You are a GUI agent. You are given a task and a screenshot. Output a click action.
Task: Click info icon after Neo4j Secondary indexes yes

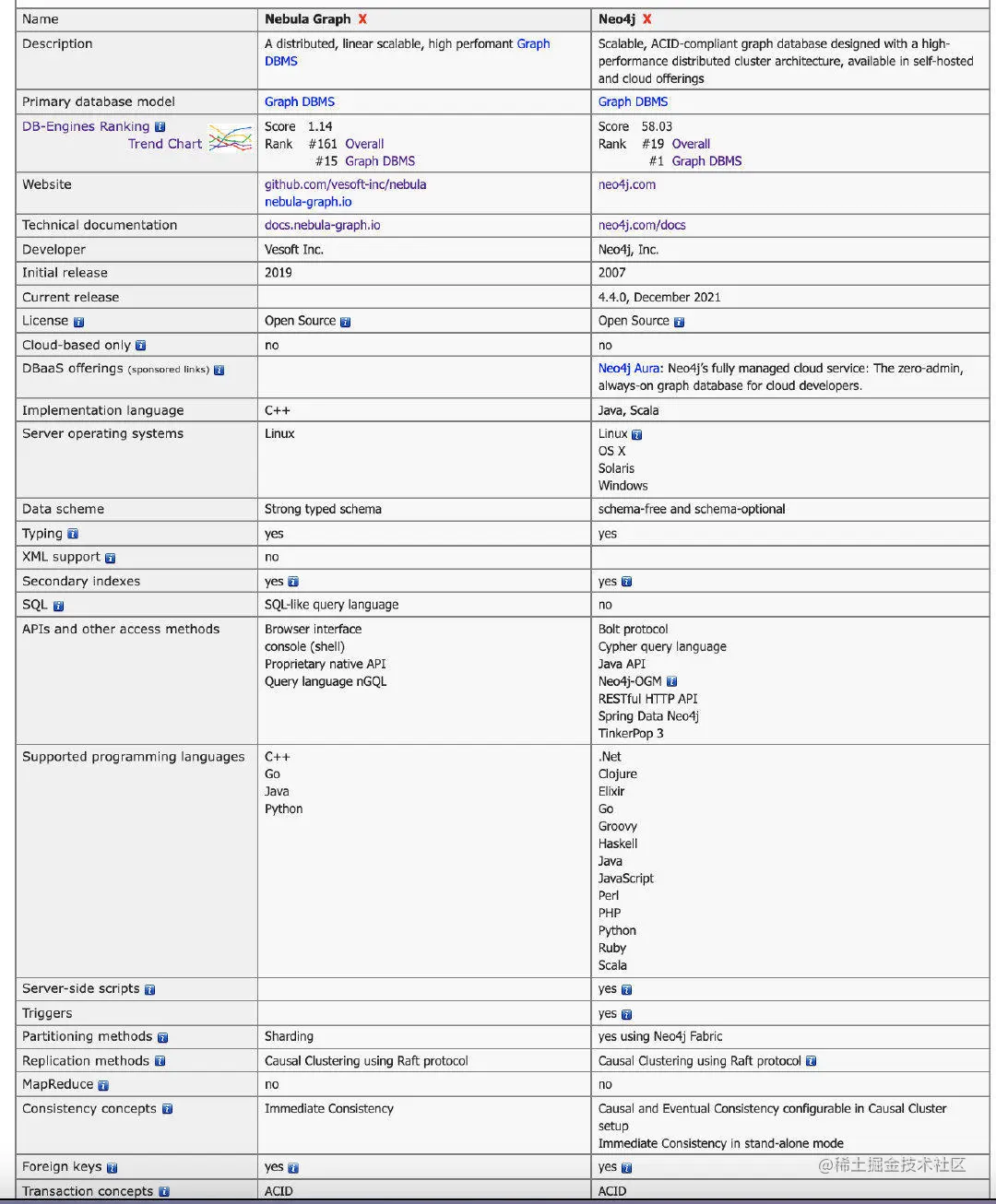626,582
